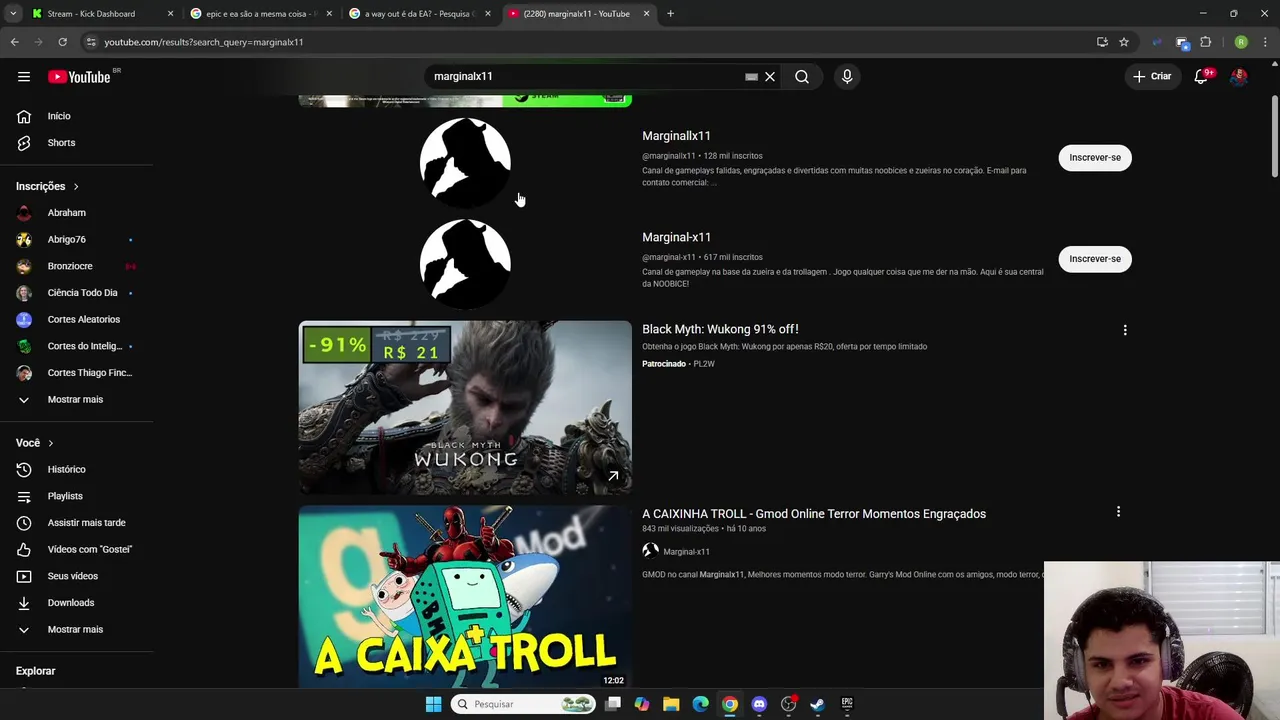Viewport: 1280px width, 720px height.
Task: Expand the Você section
Action: point(35,443)
